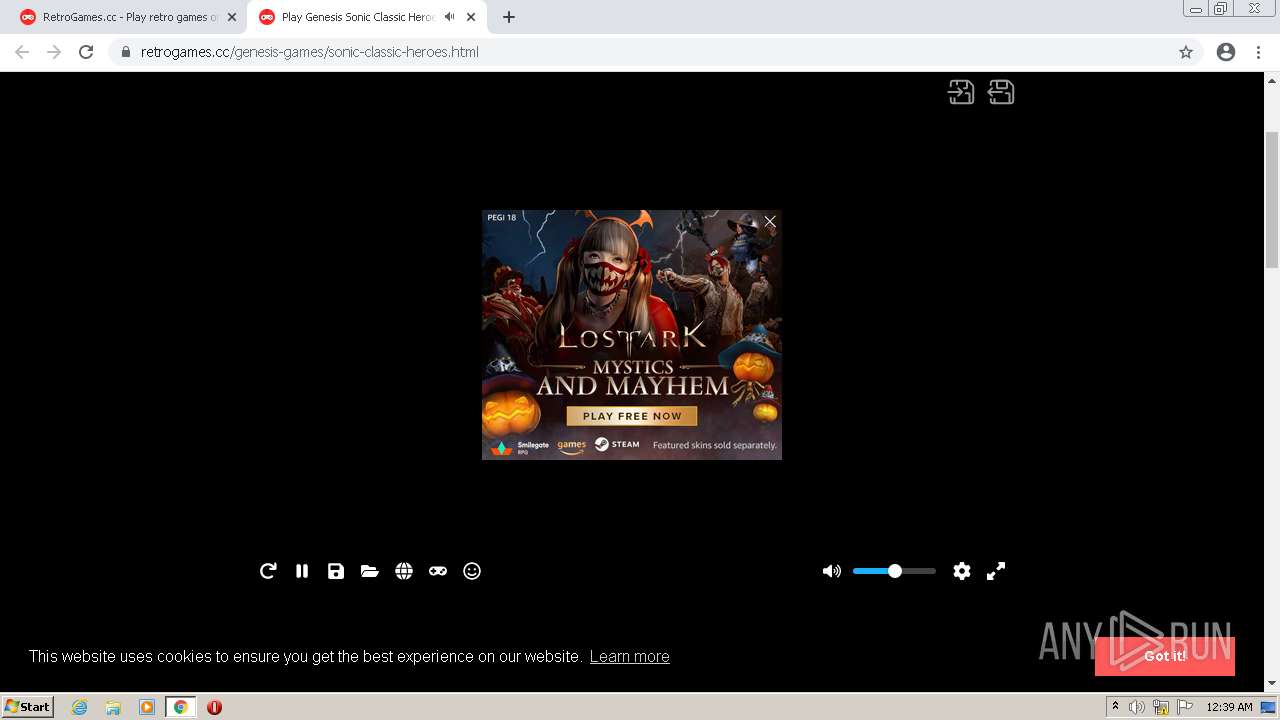Mute the tab via audio indicator
The image size is (1280, 720).
pyautogui.click(x=449, y=17)
